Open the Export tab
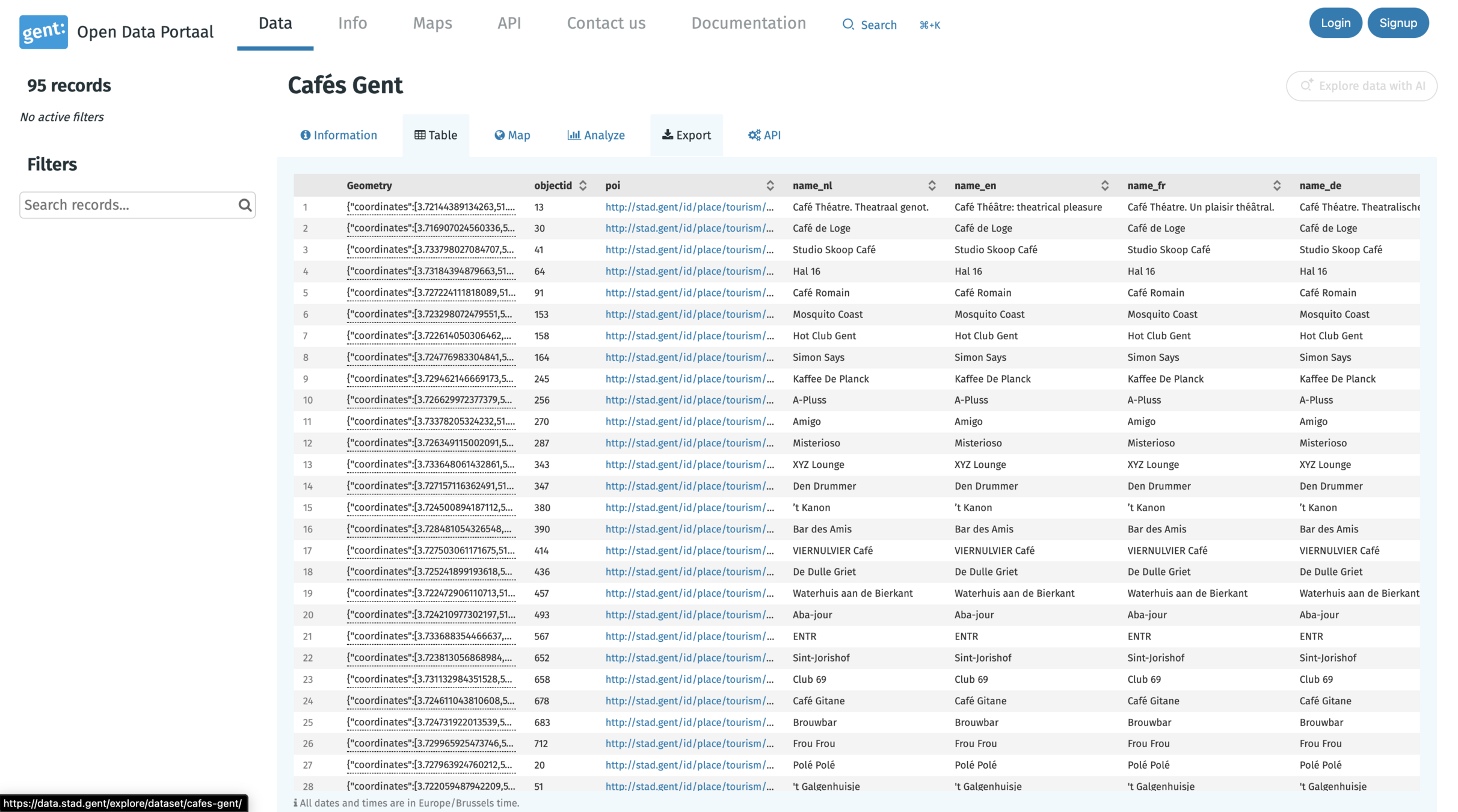 pos(686,135)
